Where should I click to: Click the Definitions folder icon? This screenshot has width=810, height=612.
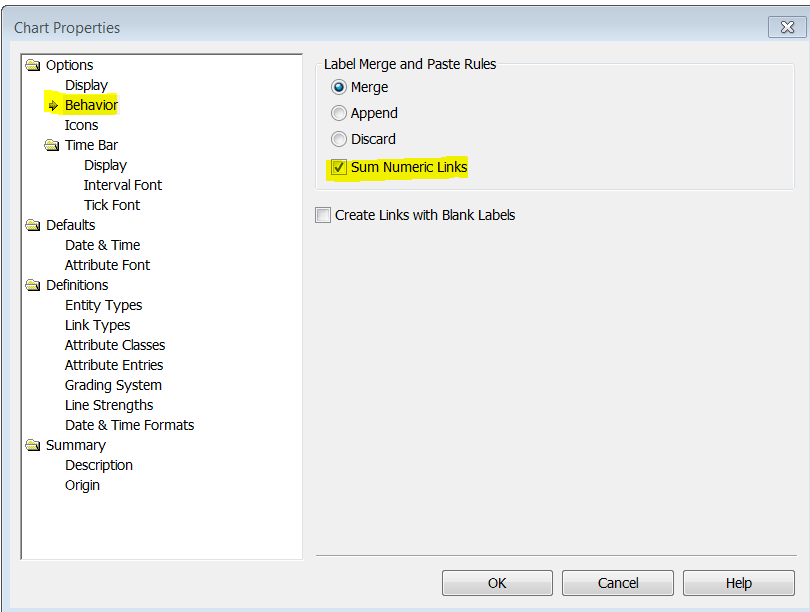tap(33, 284)
